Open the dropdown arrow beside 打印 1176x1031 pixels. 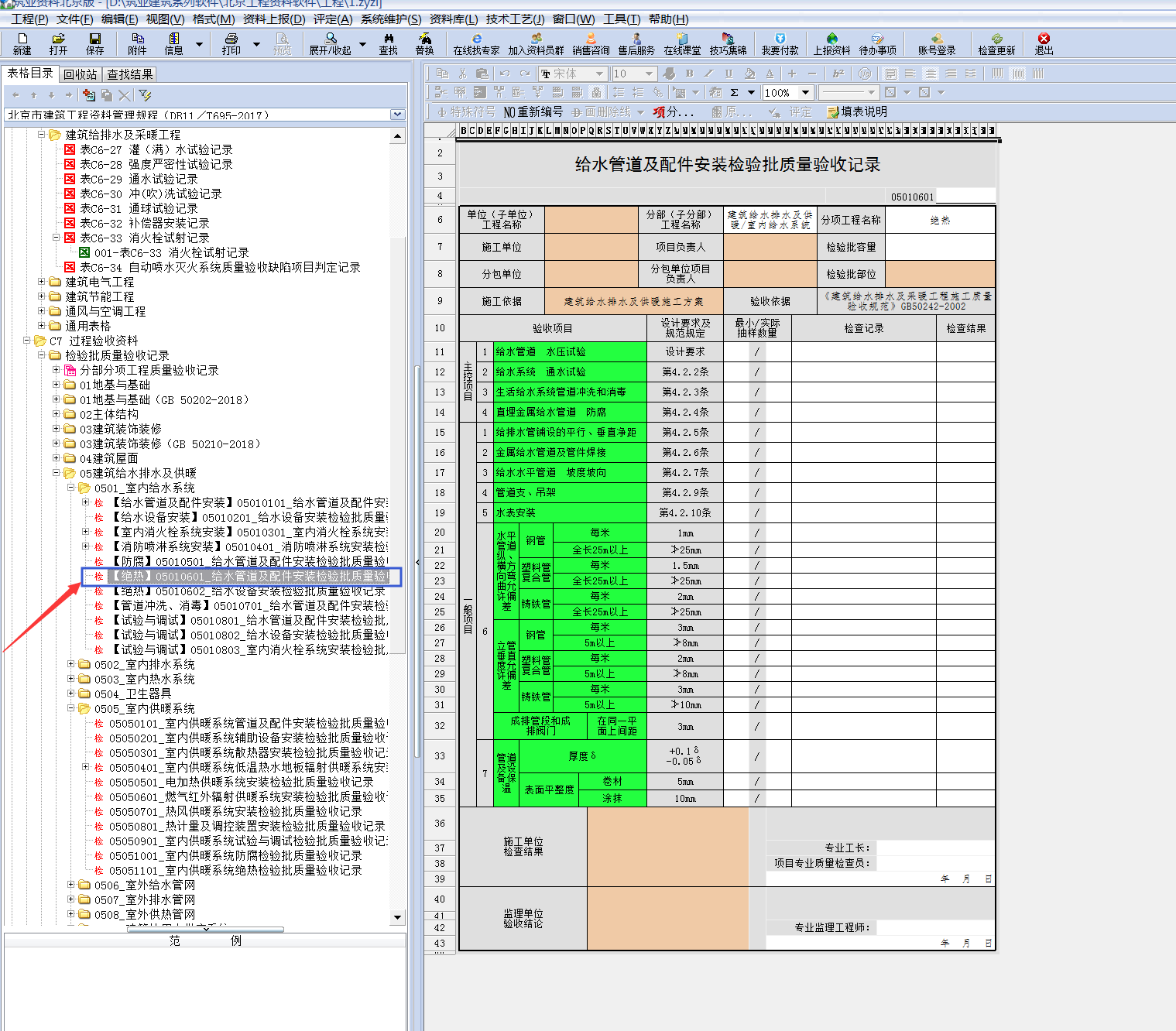(x=256, y=44)
